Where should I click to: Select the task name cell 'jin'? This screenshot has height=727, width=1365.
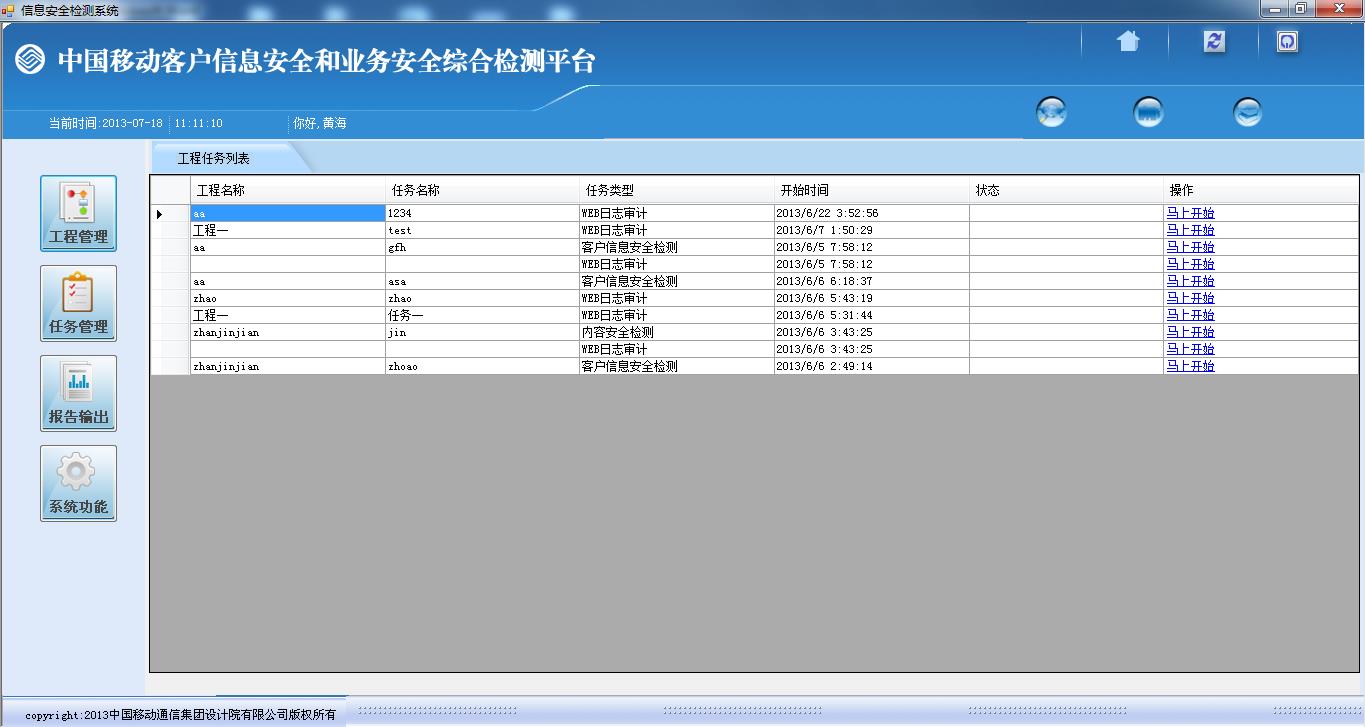(x=482, y=332)
